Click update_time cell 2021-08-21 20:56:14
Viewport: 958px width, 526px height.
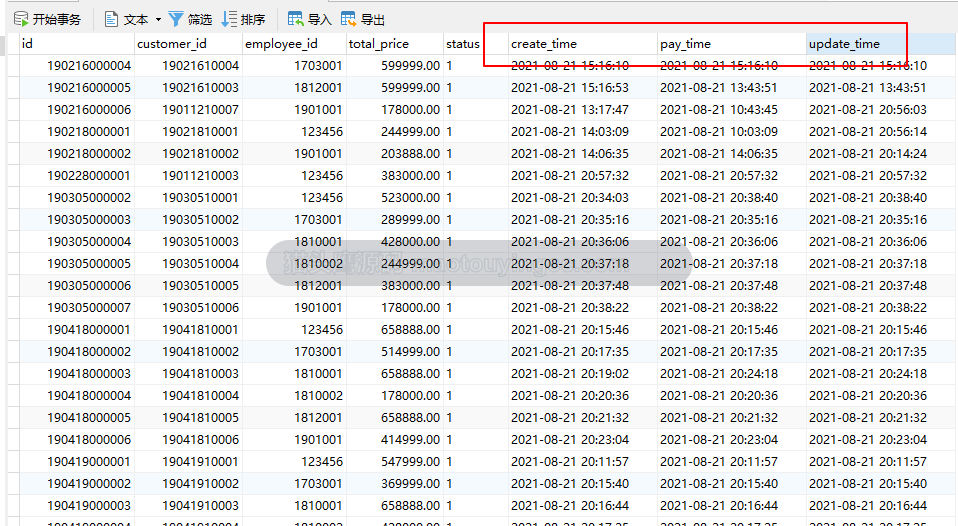881,132
